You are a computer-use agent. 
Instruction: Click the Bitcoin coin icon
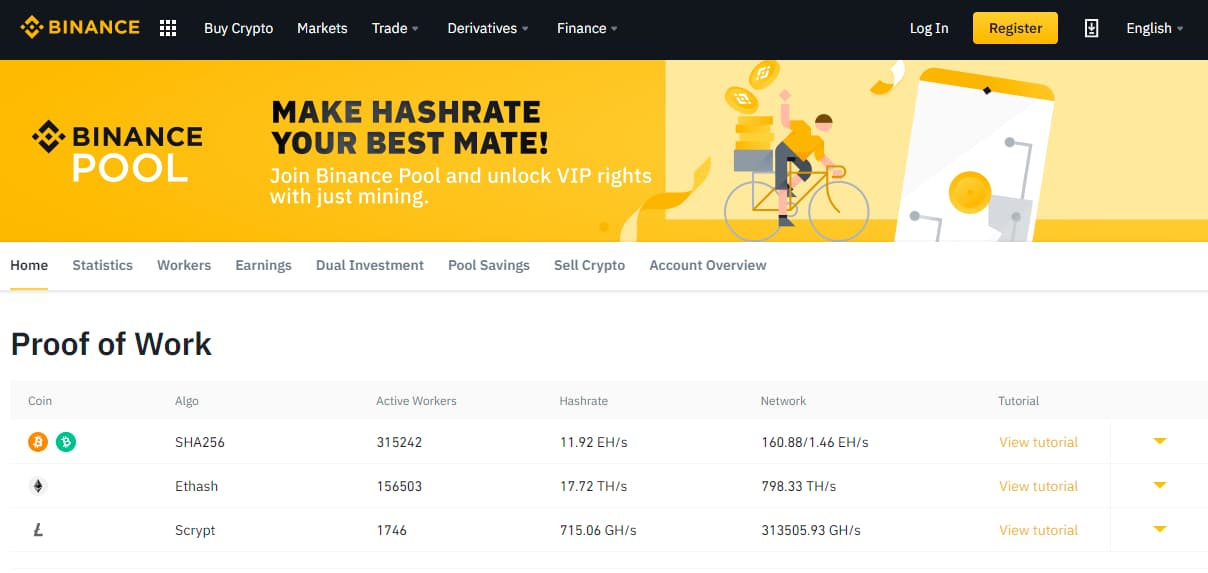tap(38, 442)
